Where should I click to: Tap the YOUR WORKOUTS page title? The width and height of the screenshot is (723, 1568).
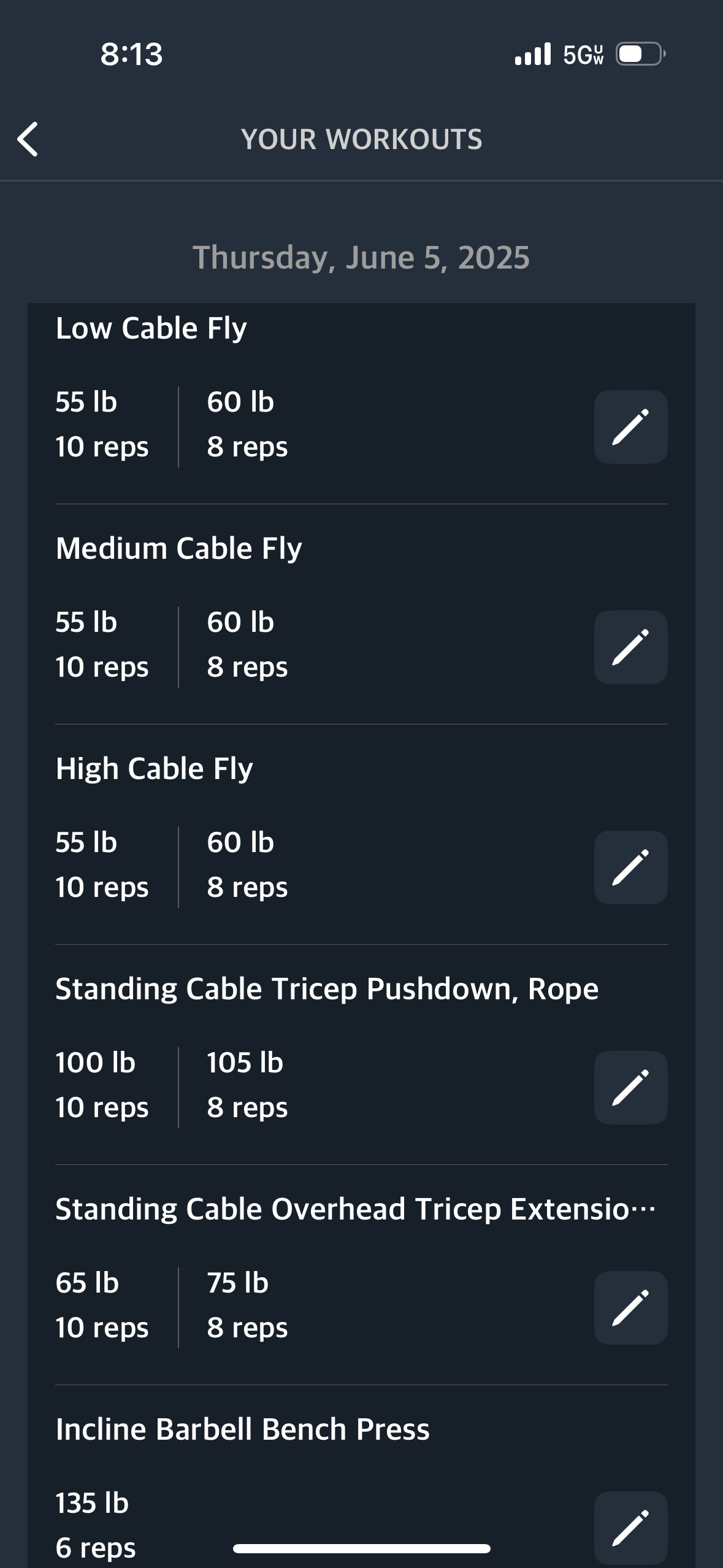pos(362,139)
